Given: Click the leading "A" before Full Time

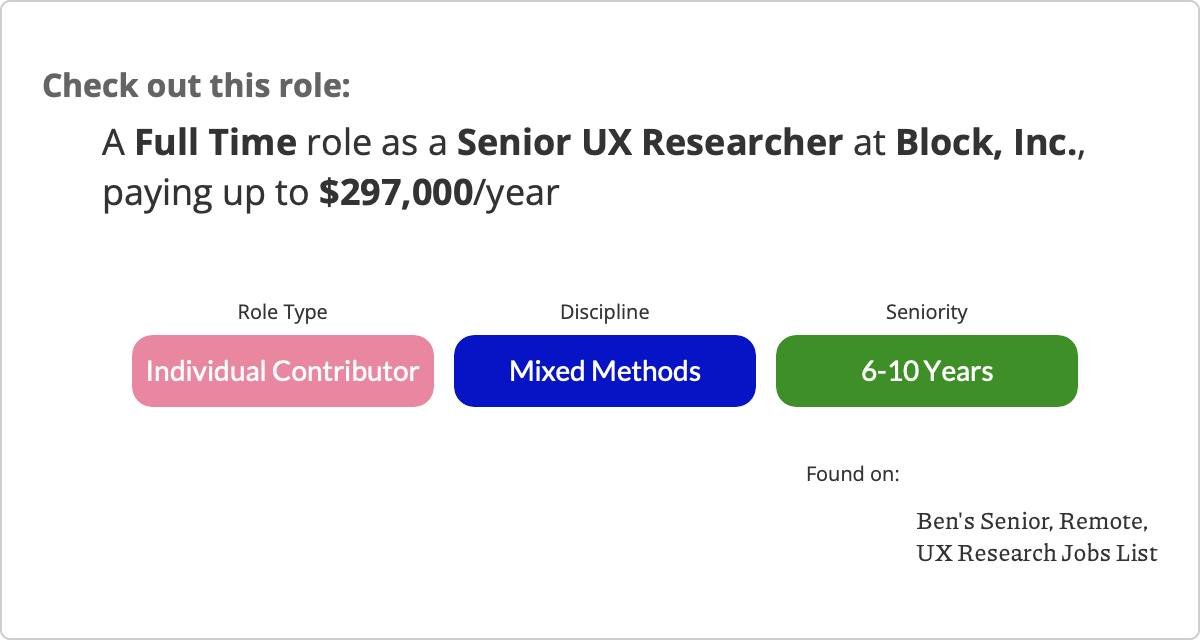Looking at the screenshot, I should pos(114,144).
